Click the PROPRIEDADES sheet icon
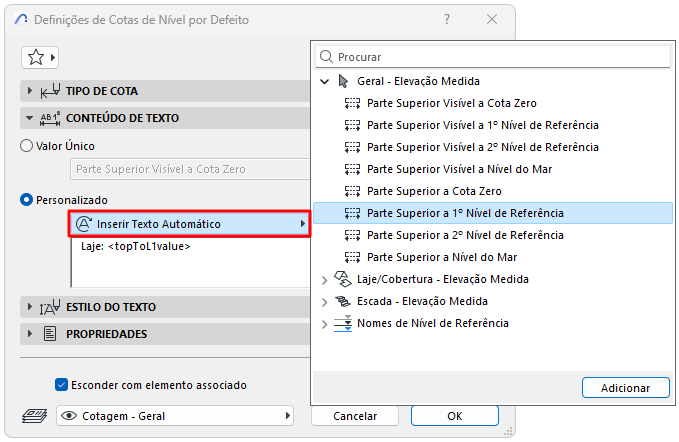 [x=50, y=334]
